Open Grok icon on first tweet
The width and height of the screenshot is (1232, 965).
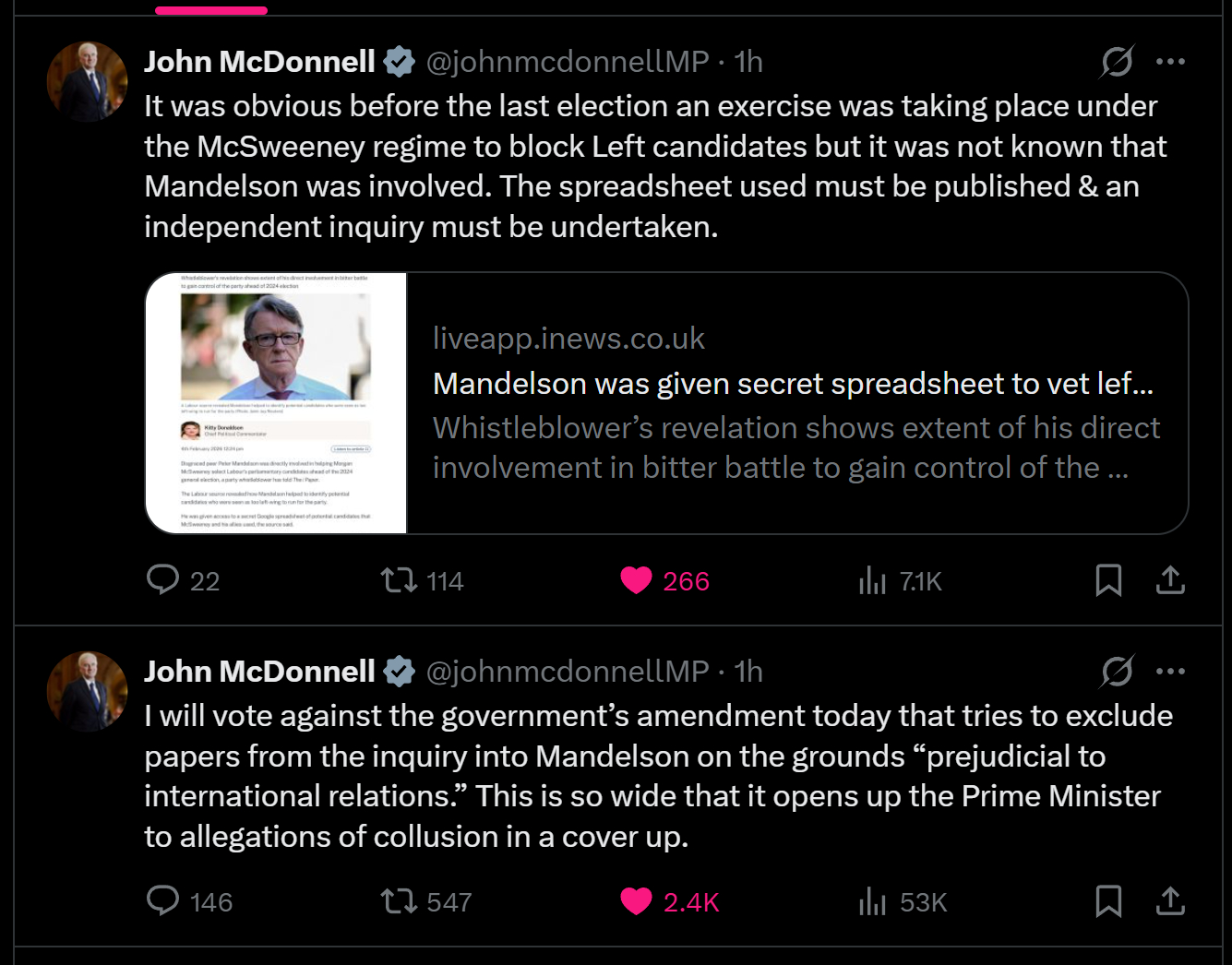click(x=1117, y=62)
